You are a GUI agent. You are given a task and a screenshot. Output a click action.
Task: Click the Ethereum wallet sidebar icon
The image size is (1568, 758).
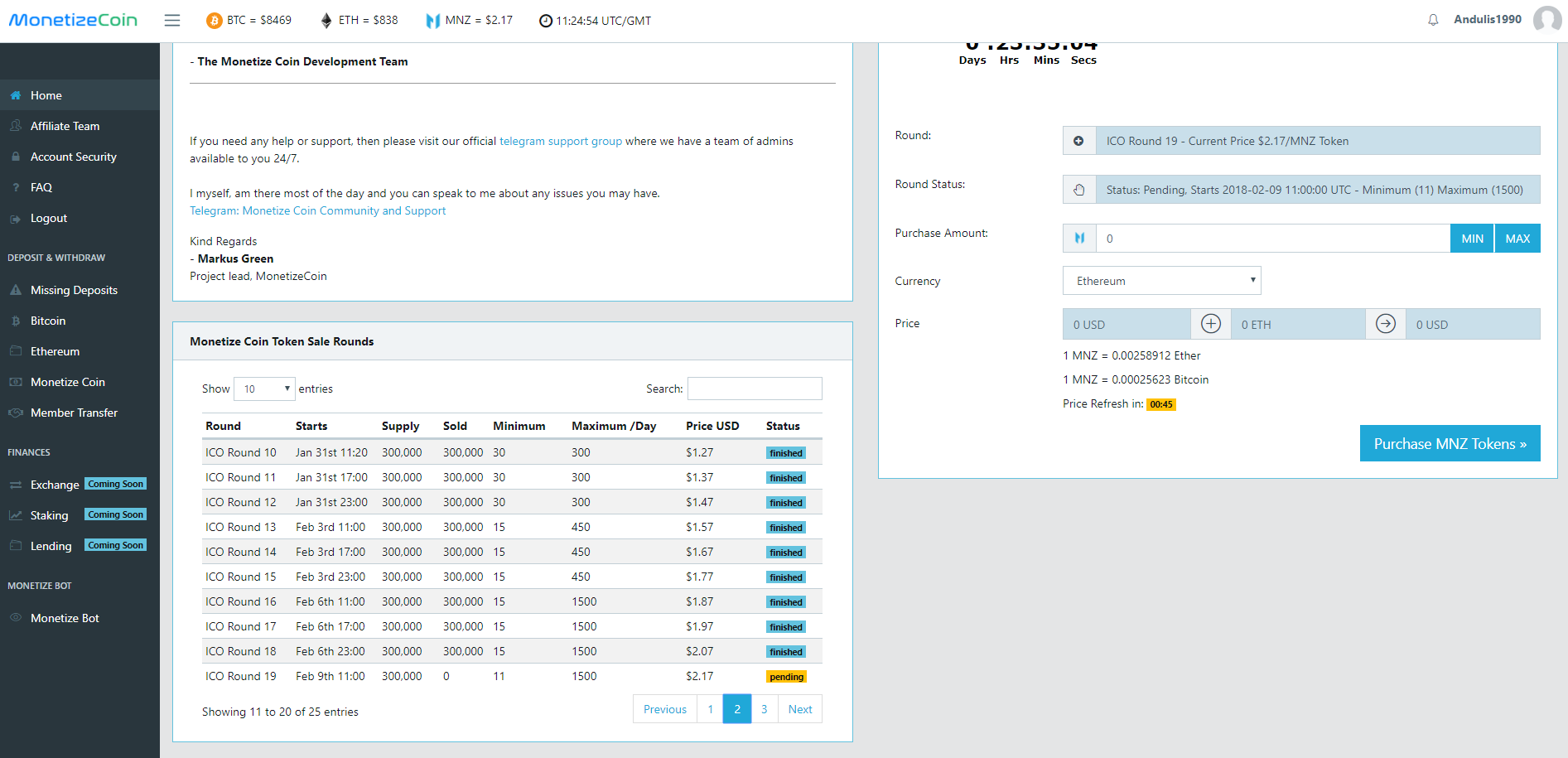[16, 351]
